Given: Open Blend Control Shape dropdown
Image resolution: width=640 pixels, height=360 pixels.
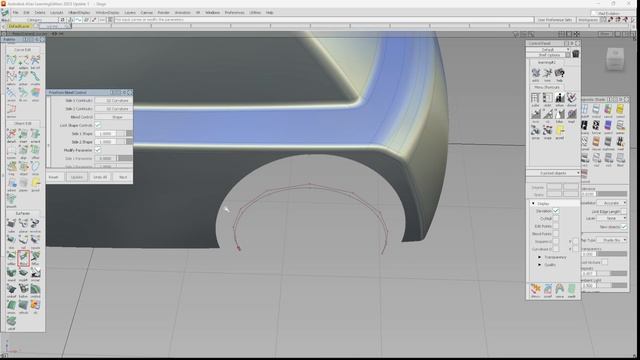Looking at the screenshot, I should pyautogui.click(x=113, y=117).
